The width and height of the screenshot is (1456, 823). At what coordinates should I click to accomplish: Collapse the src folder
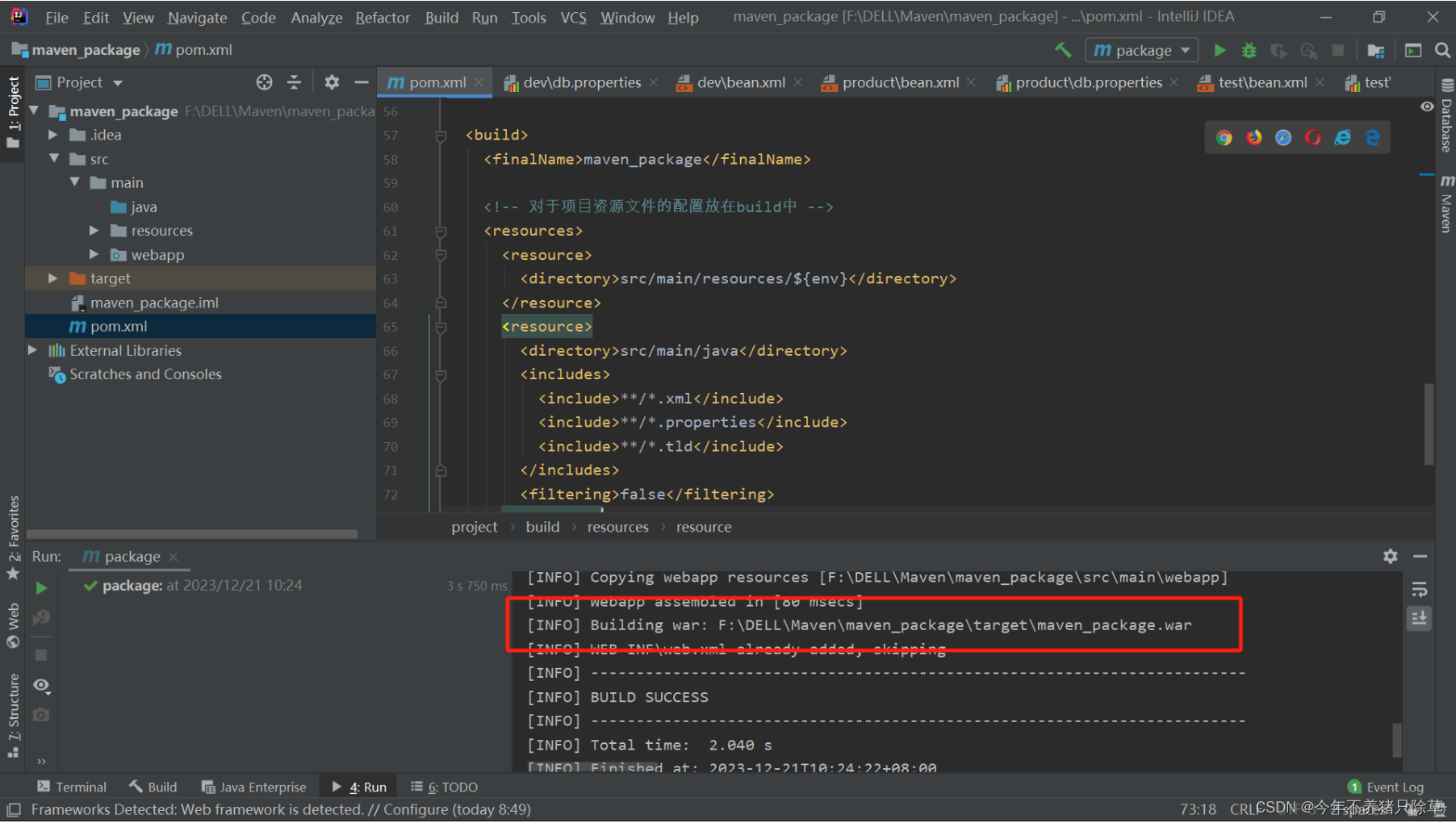[54, 159]
